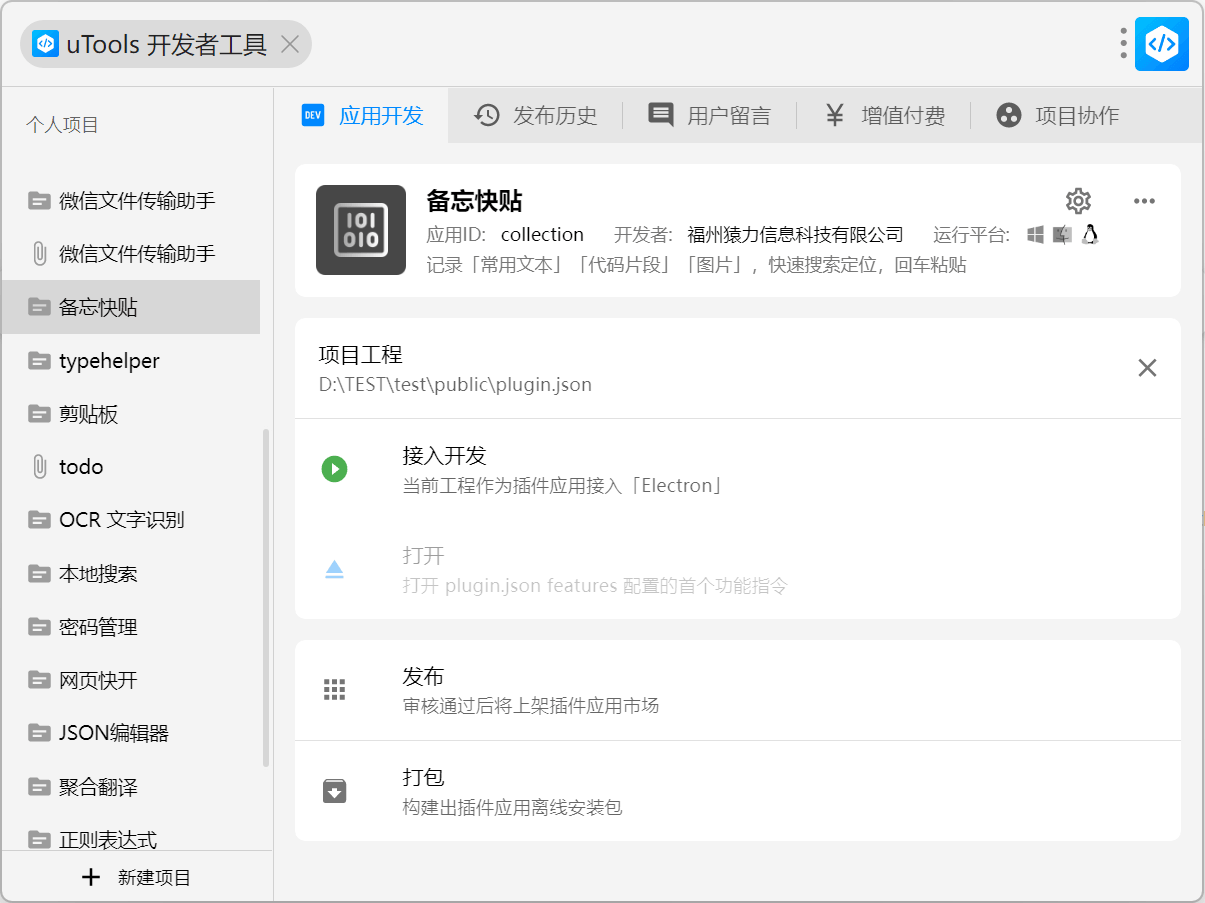Select the 备忘快贴 project in sidebar
The height and width of the screenshot is (903, 1205).
click(131, 307)
